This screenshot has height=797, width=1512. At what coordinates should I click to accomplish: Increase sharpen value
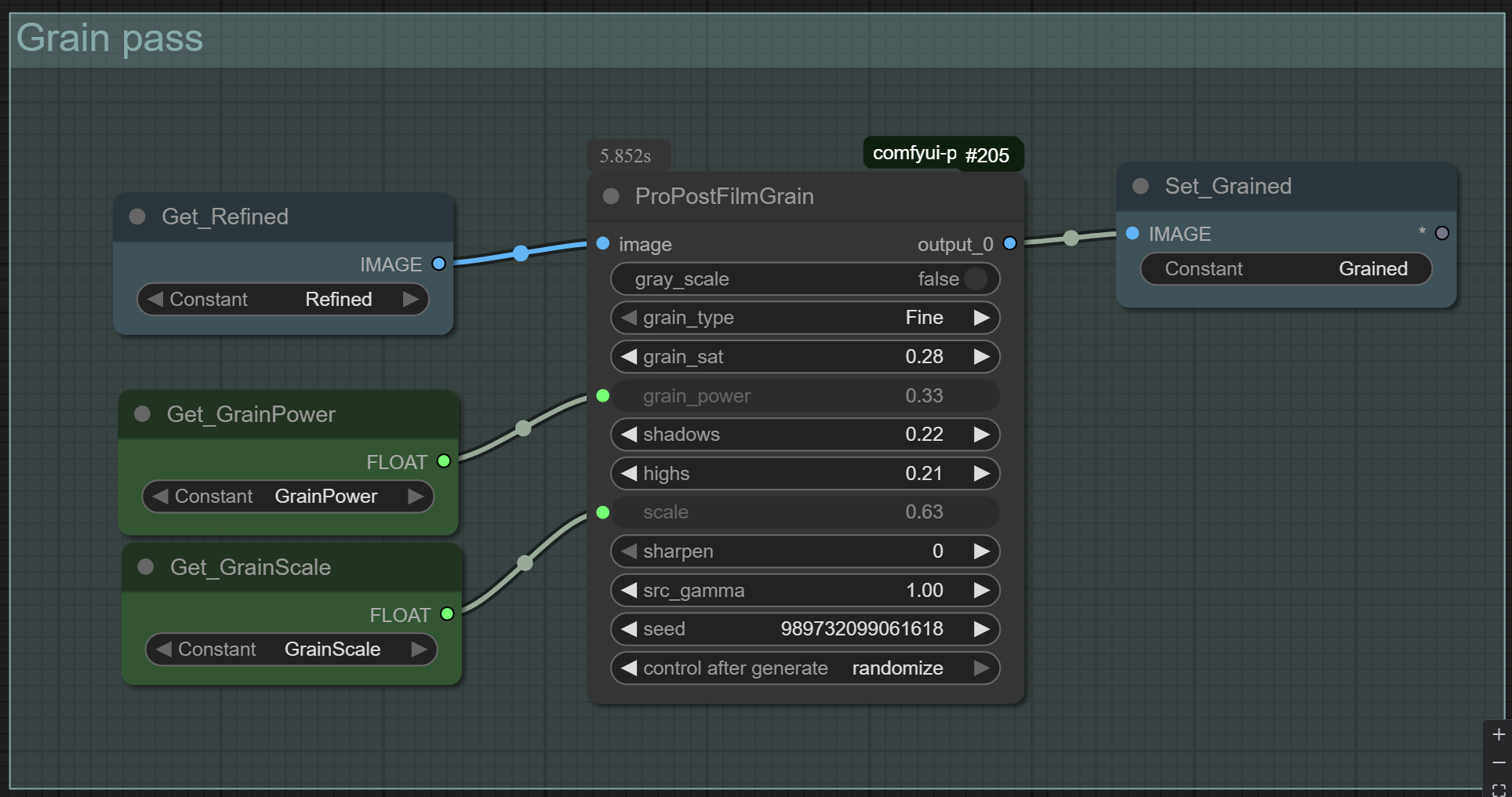click(981, 551)
